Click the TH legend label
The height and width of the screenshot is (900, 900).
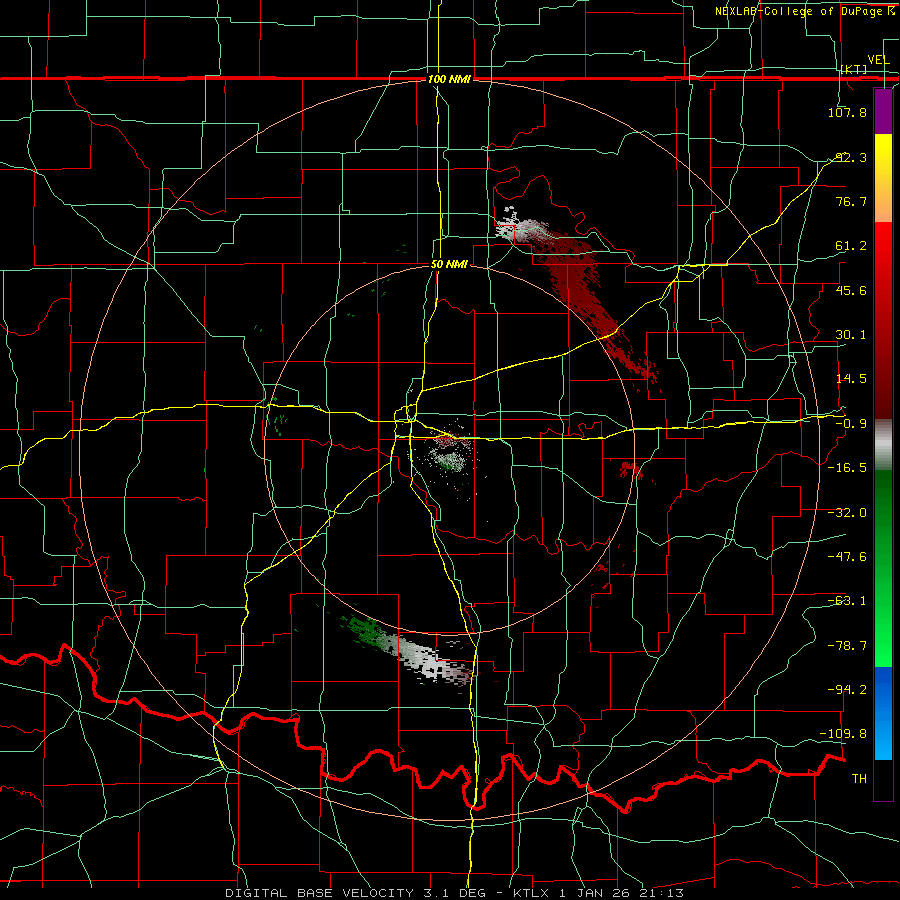[x=859, y=778]
